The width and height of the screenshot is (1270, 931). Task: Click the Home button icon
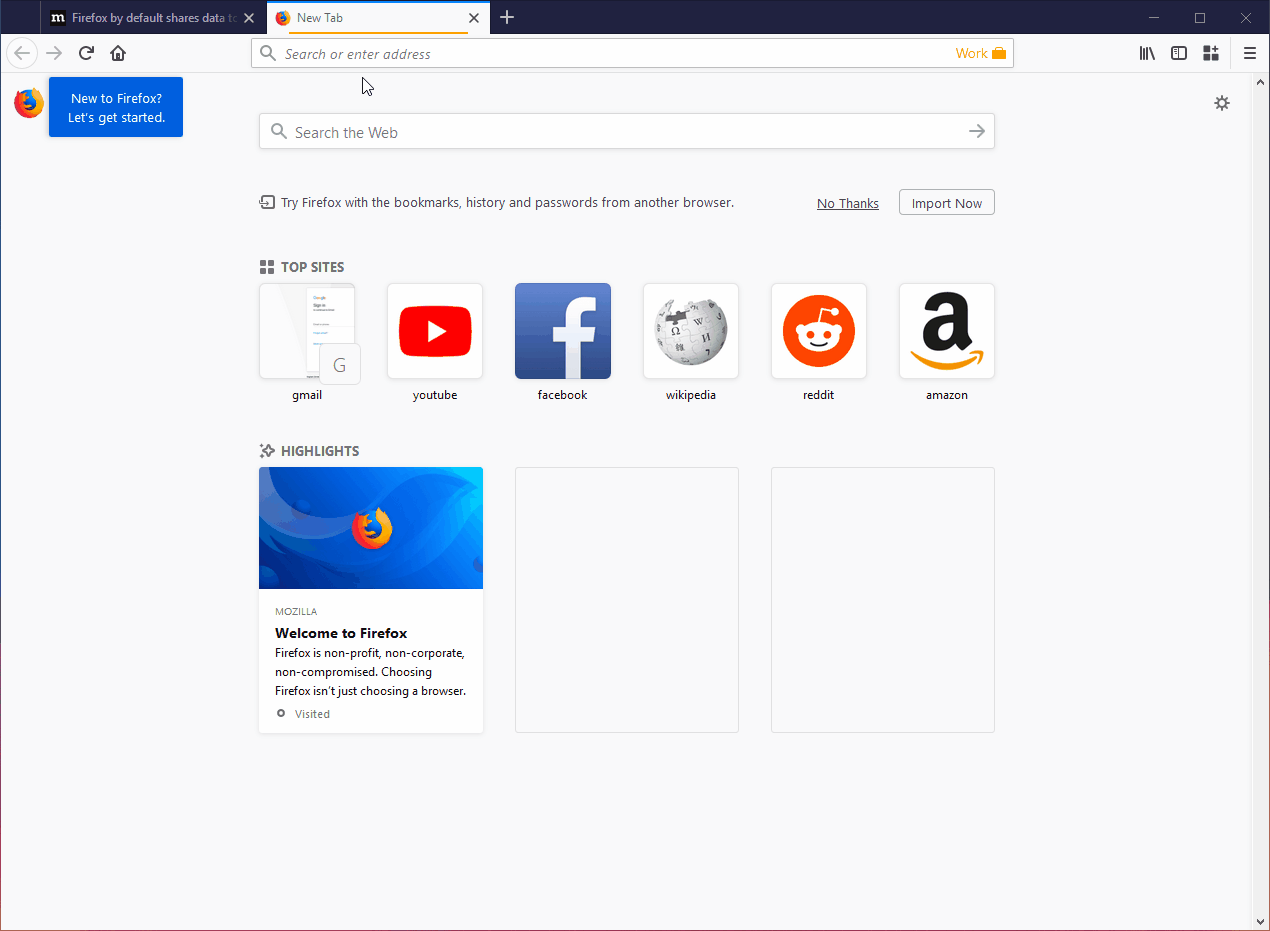(118, 53)
